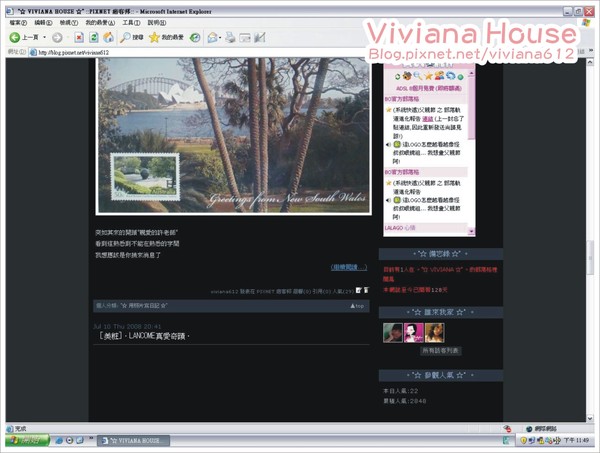Screen dimensions: 600x453
Task: Click the widget's blue swirl icon
Action: coord(451,76)
